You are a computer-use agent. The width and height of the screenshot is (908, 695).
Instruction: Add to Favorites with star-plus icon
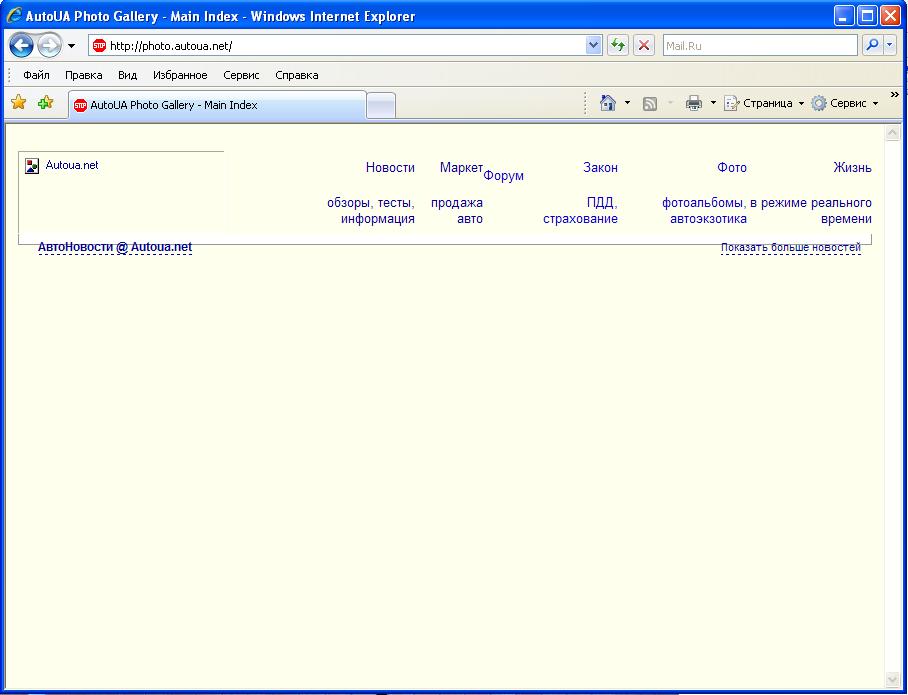pyautogui.click(x=45, y=103)
